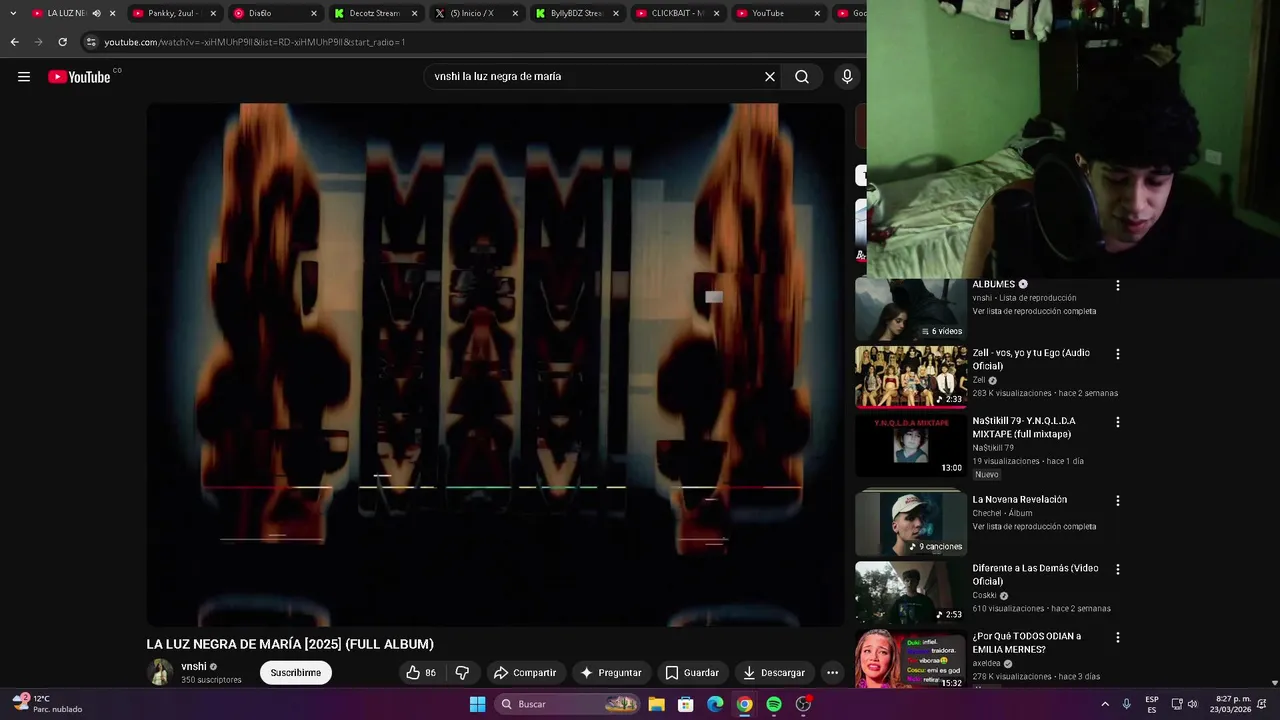
Task: Open Diferente a Las Demás thumbnail
Action: (911, 592)
